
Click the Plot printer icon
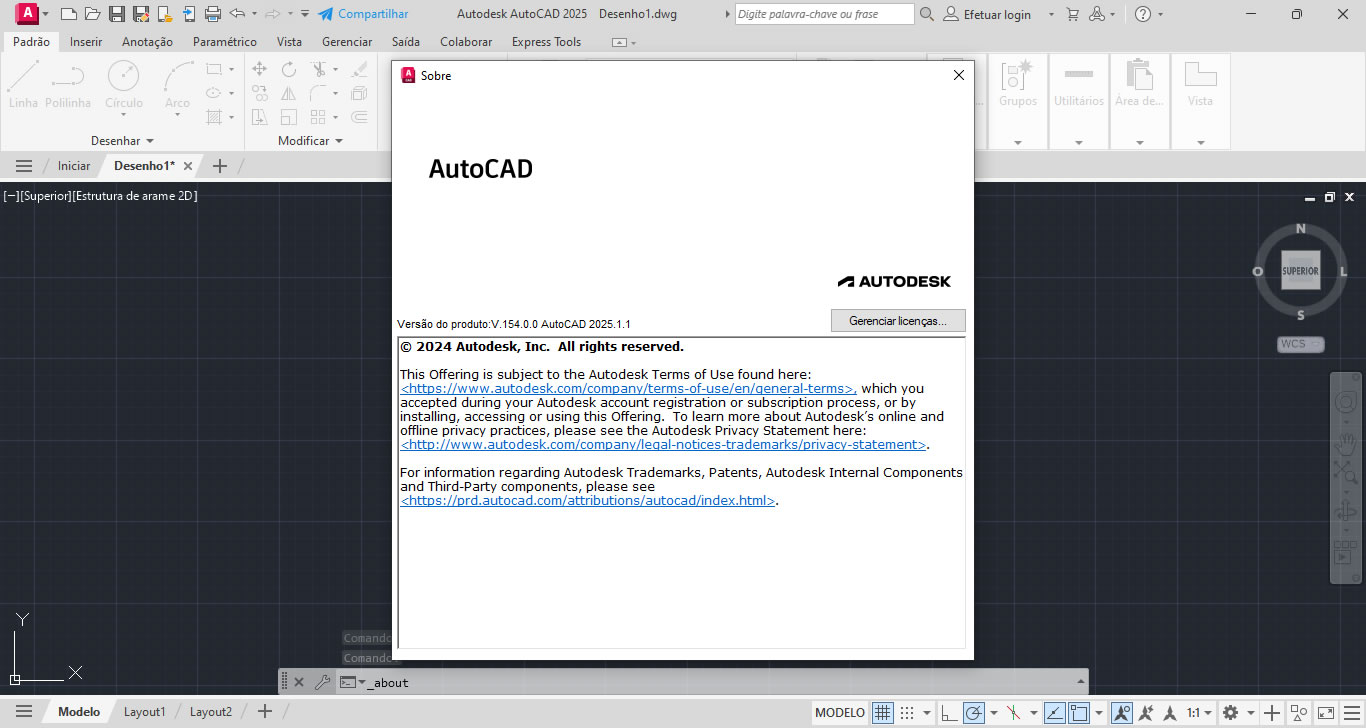tap(212, 14)
